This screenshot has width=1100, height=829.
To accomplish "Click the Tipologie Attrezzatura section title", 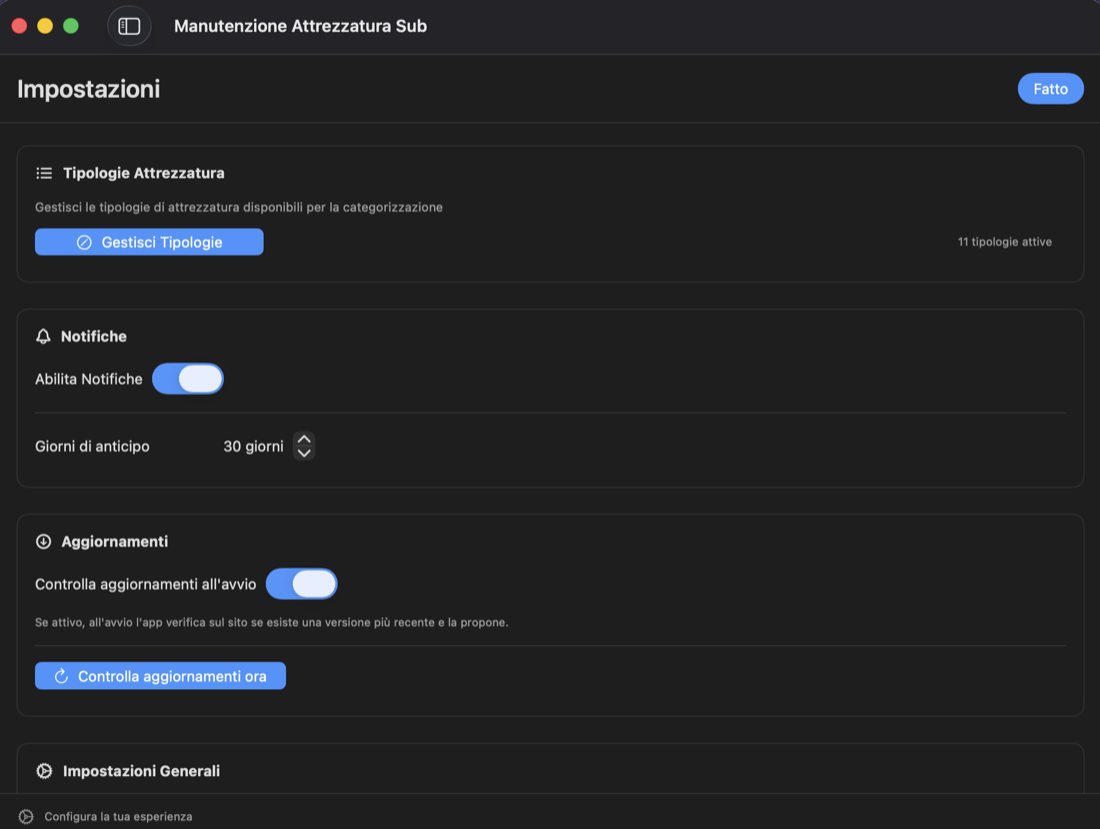I will 144,173.
